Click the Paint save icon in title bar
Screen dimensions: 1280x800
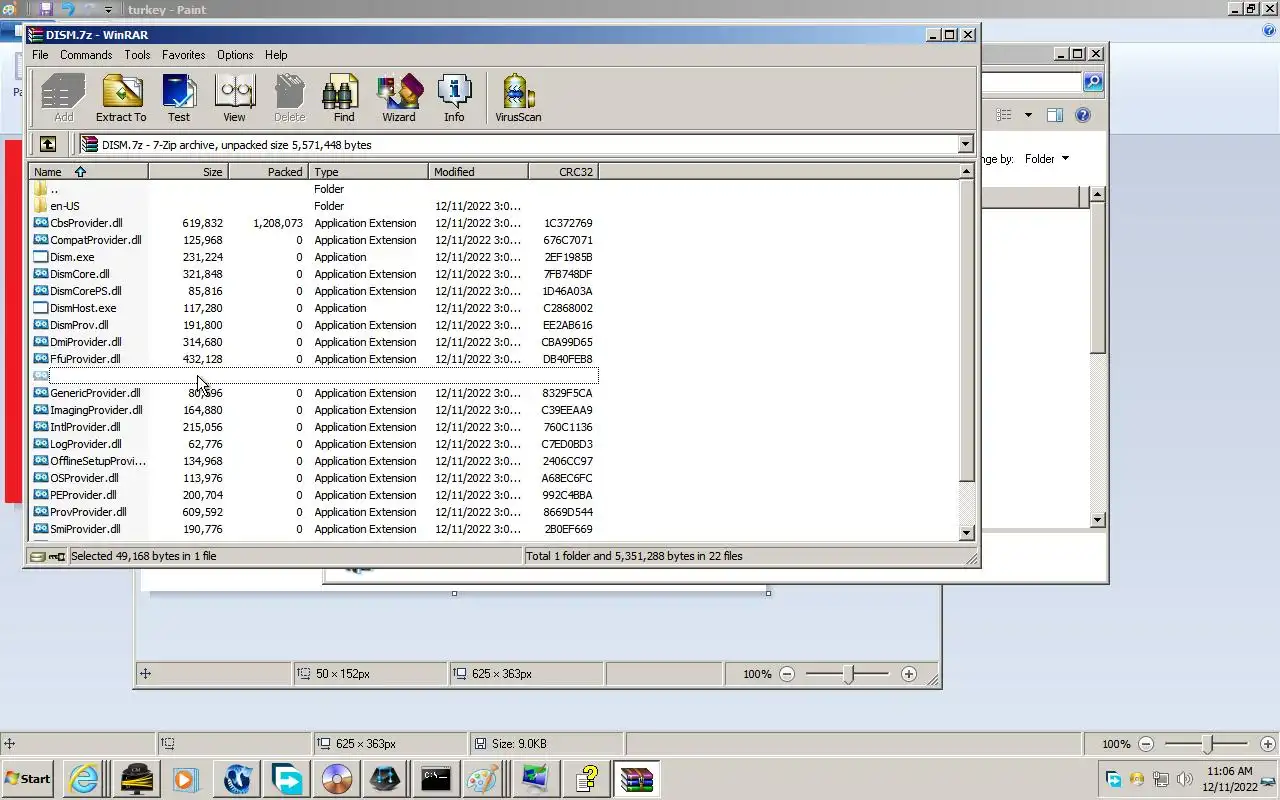(45, 9)
